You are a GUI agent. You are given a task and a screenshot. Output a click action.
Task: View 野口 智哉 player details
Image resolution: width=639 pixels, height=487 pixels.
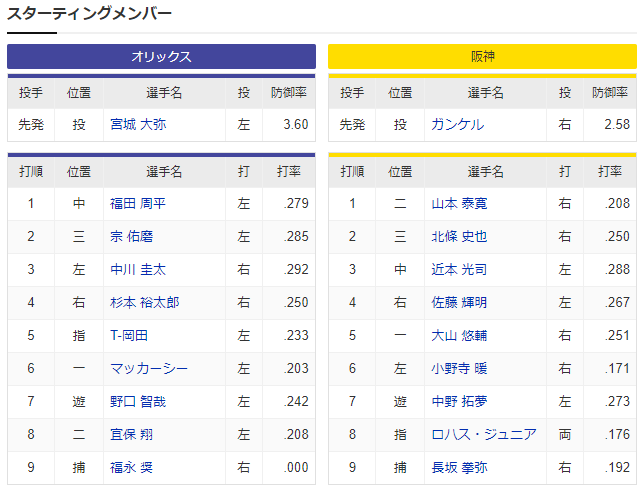click(138, 401)
